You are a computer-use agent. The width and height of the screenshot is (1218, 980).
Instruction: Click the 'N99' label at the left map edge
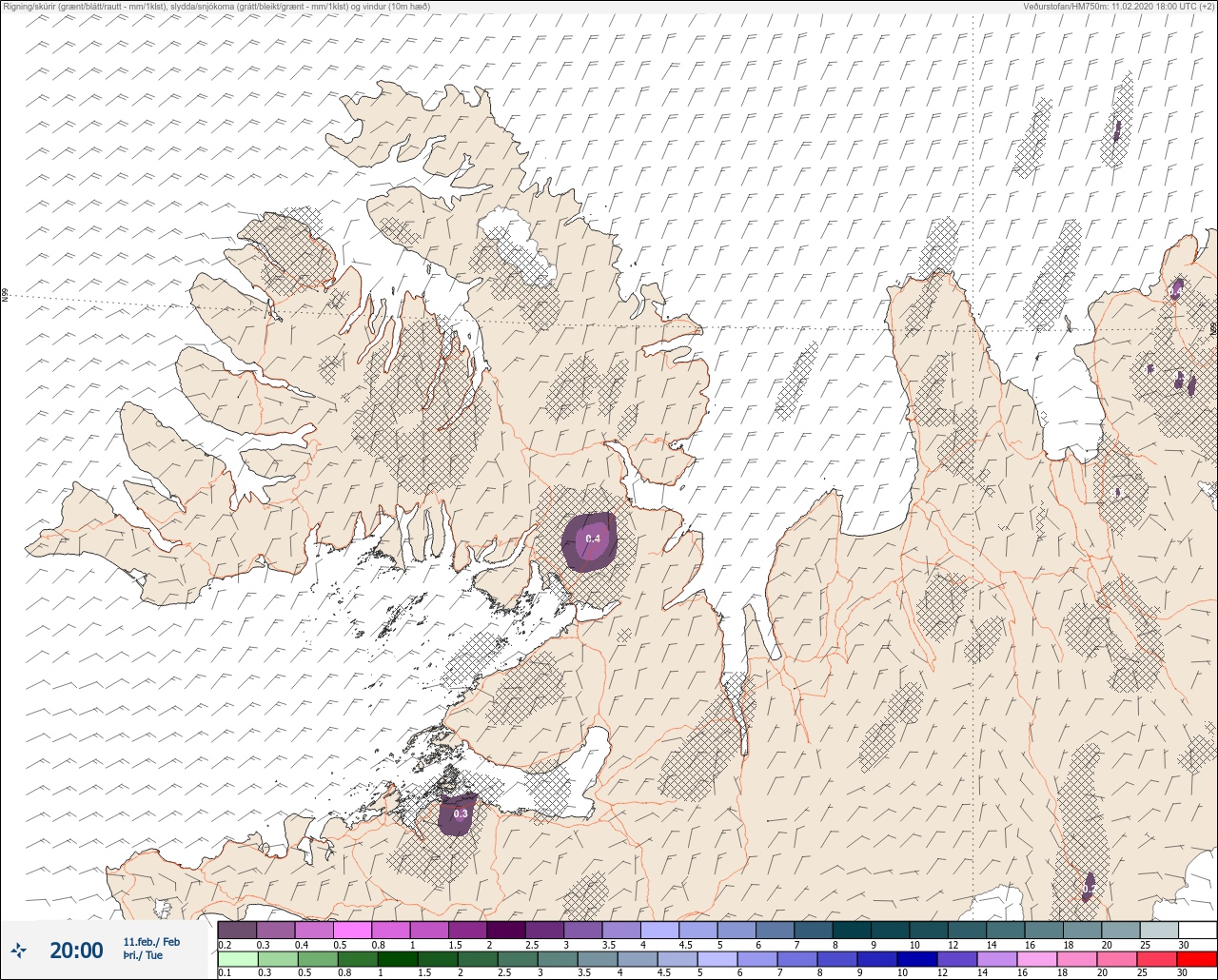(5, 296)
